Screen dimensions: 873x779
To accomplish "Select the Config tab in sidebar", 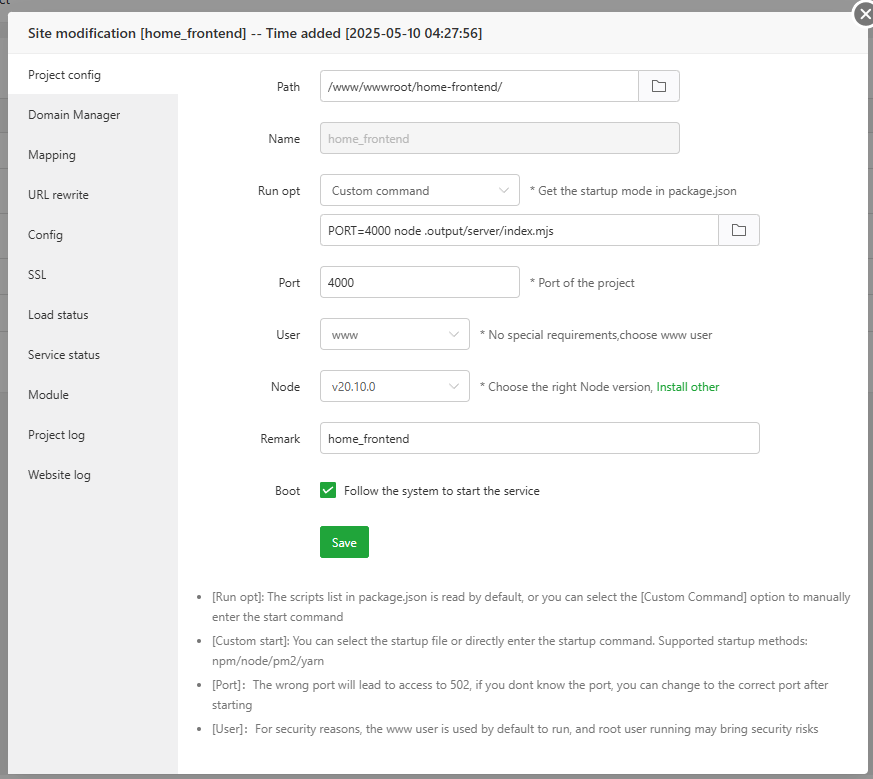I will 45,235.
